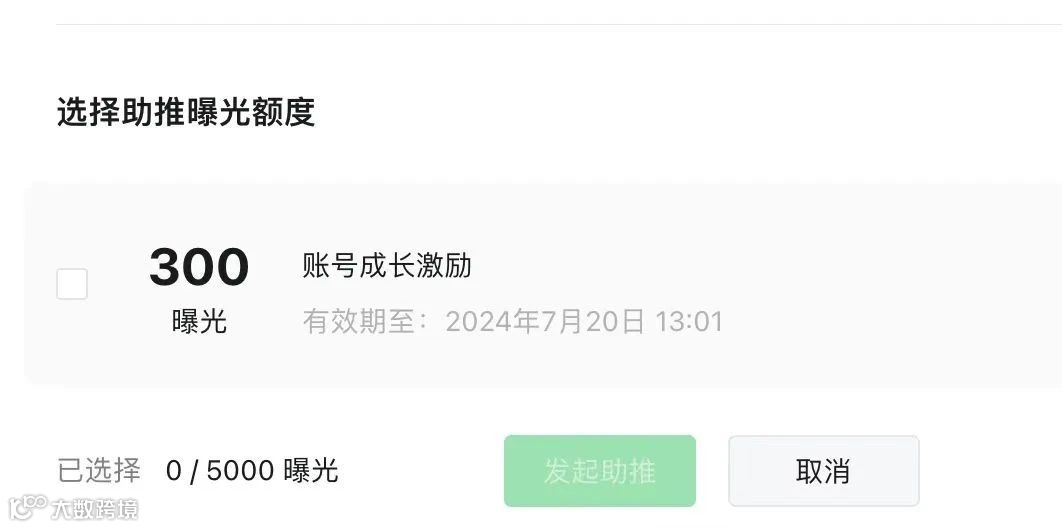This screenshot has height=528, width=1062.
Task: Click the 13:01 expiry time
Action: [x=689, y=322]
